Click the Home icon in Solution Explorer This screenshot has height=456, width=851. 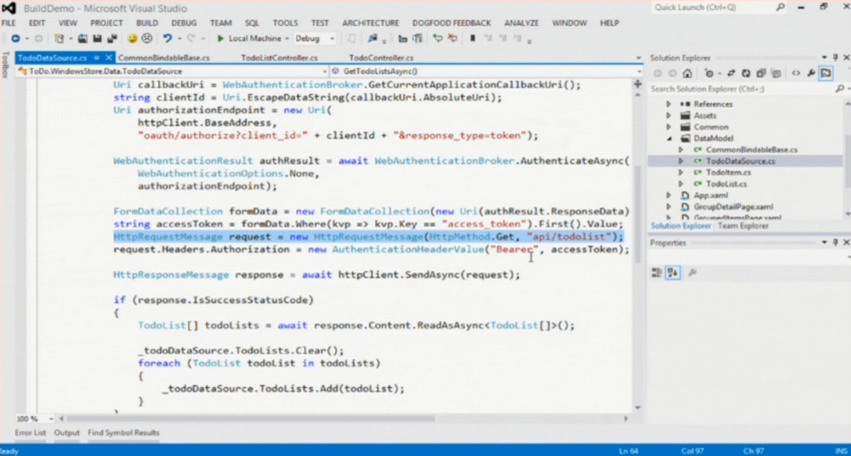687,73
